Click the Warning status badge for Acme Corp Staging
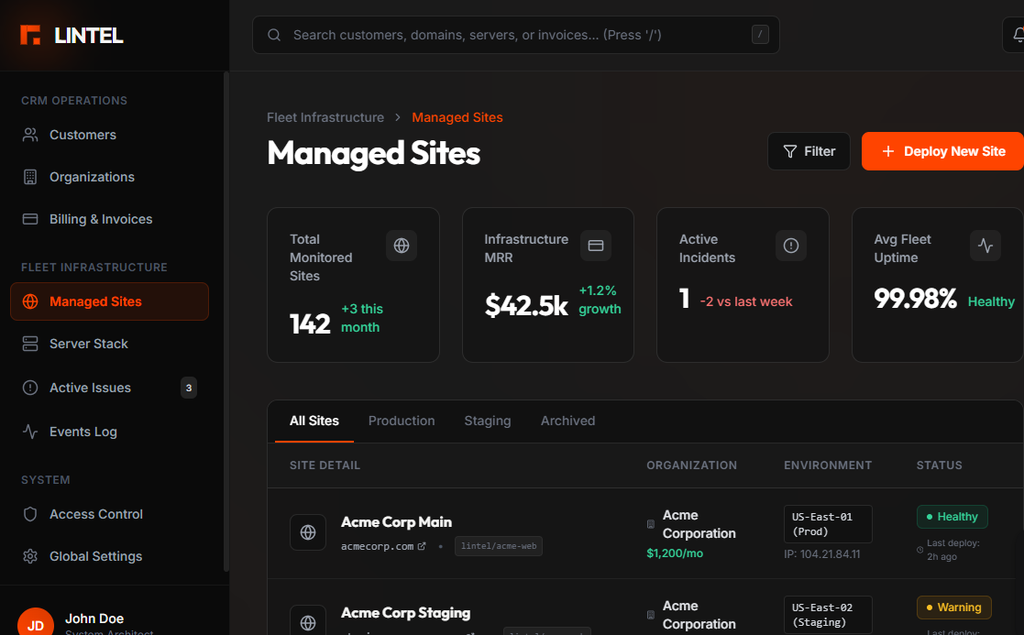 pos(954,608)
